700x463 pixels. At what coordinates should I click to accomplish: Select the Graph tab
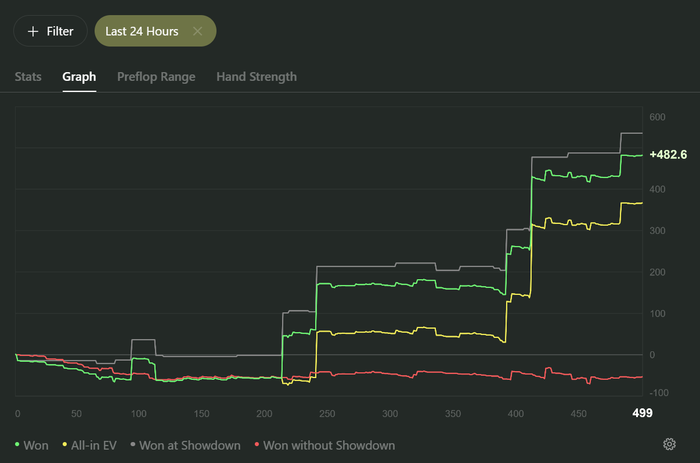click(79, 76)
